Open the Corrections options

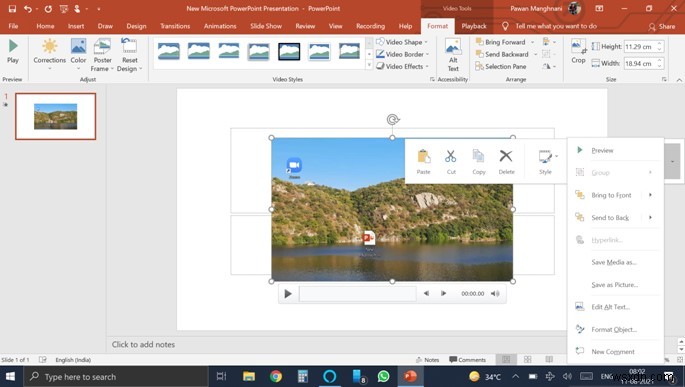tap(49, 54)
